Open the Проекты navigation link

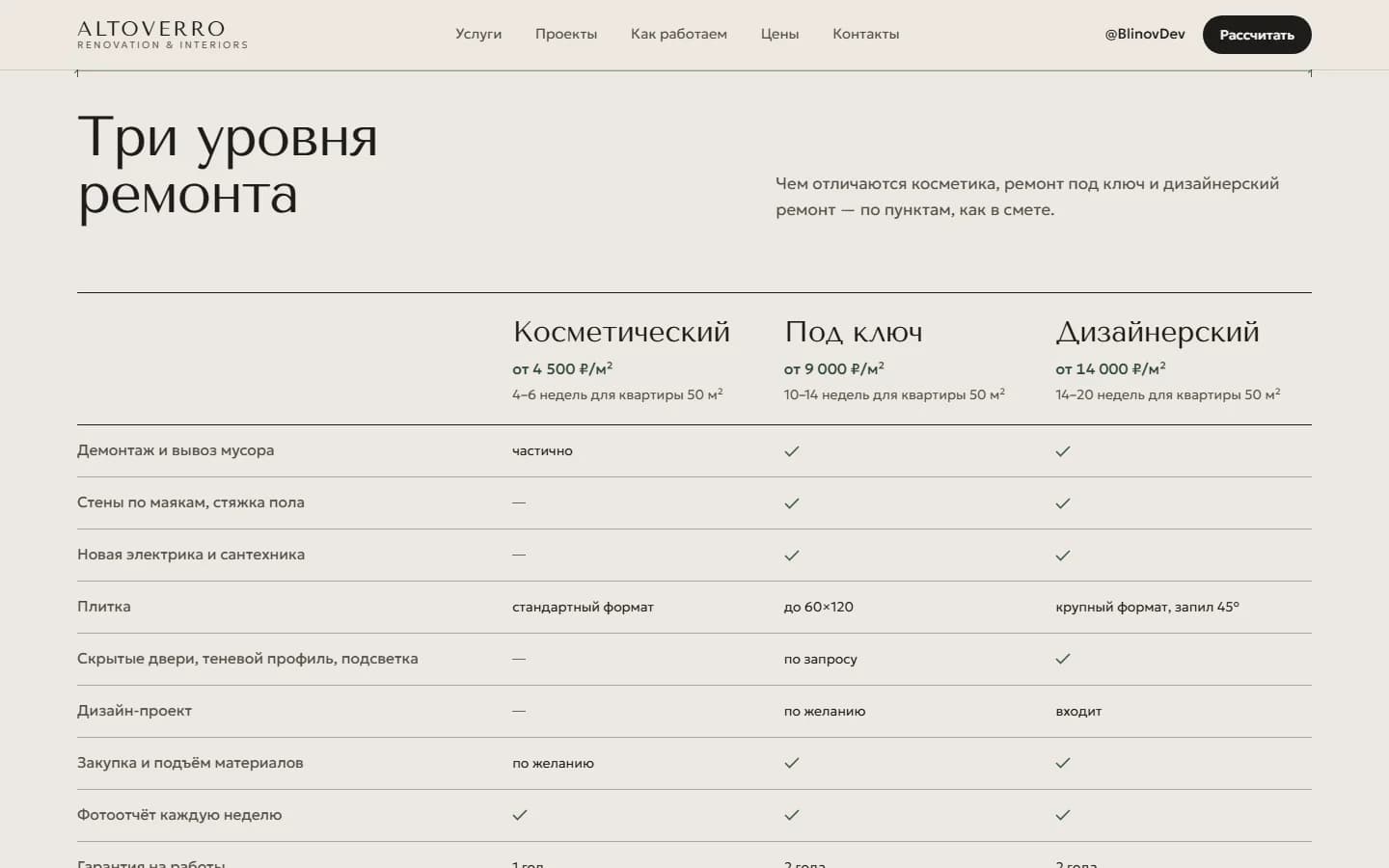[566, 34]
